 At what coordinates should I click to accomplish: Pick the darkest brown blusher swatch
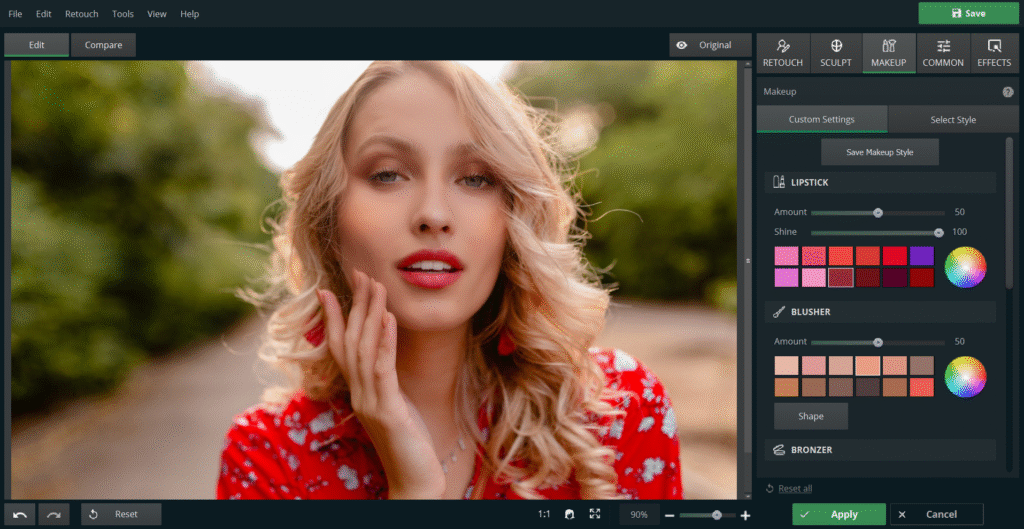pos(867,387)
